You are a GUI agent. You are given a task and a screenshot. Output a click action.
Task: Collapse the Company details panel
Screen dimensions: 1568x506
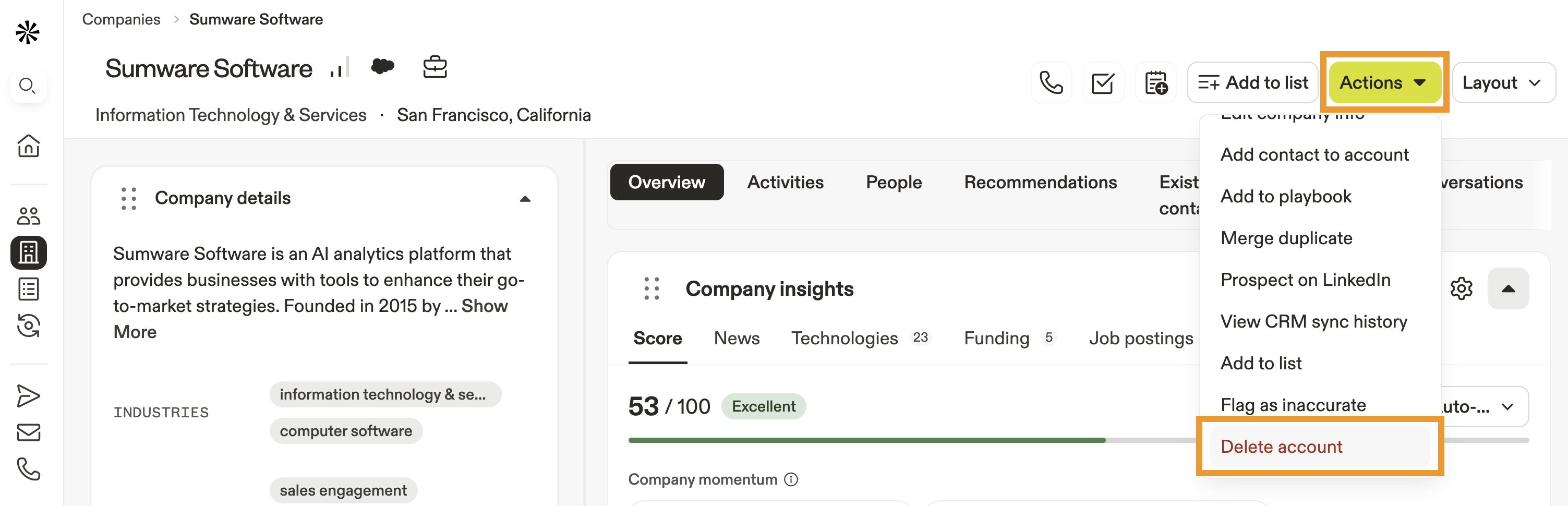(525, 199)
